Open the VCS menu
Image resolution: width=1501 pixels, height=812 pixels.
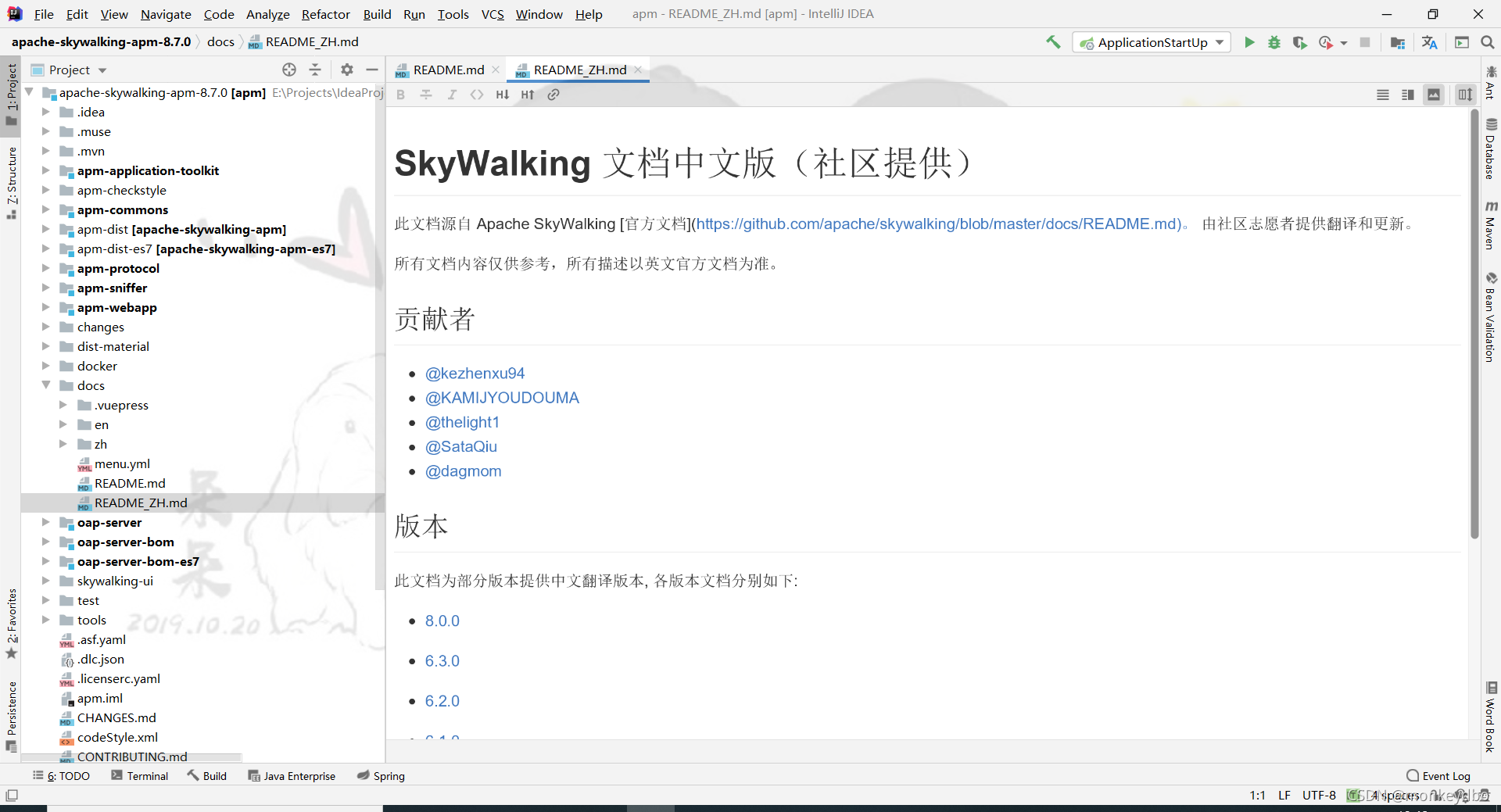[x=493, y=14]
